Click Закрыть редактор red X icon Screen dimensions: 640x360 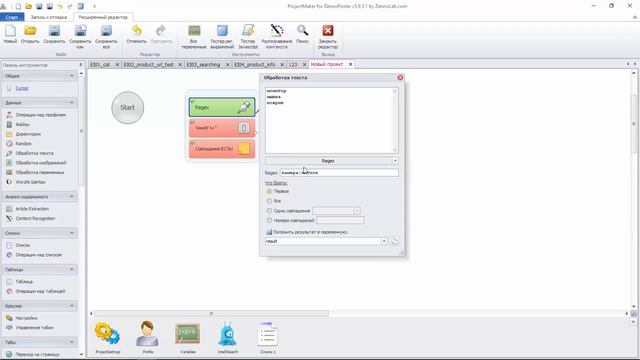click(328, 37)
